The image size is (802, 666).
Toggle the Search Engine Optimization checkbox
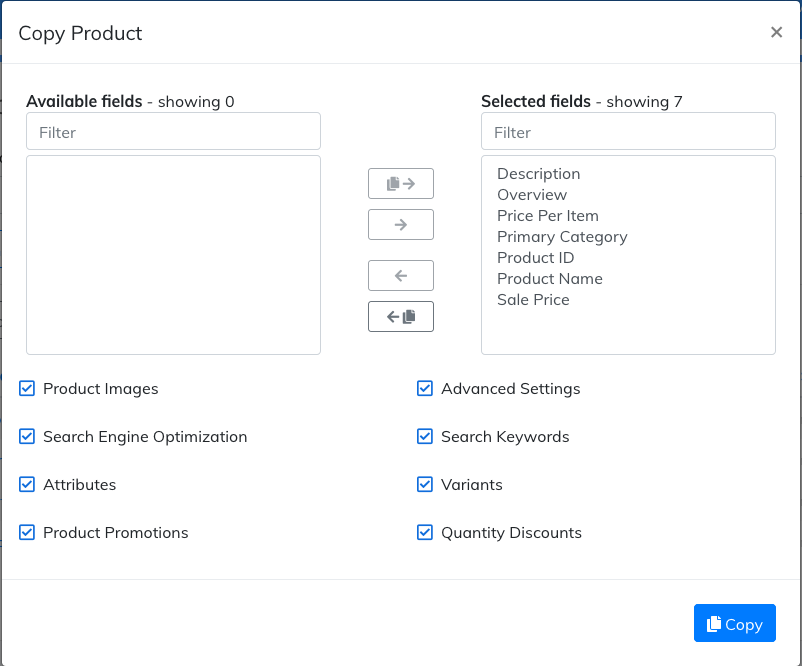pyautogui.click(x=27, y=437)
